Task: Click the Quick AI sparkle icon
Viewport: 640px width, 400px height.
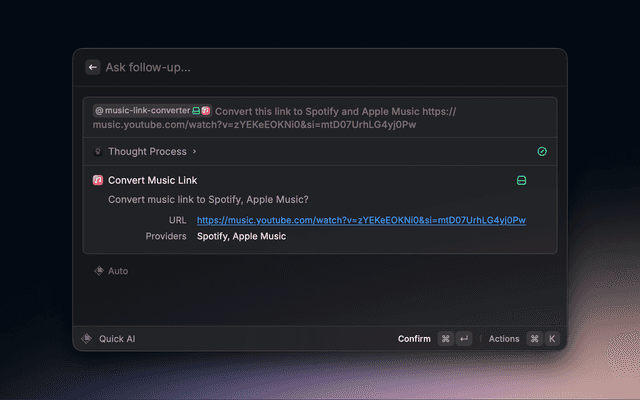Action: [x=87, y=339]
